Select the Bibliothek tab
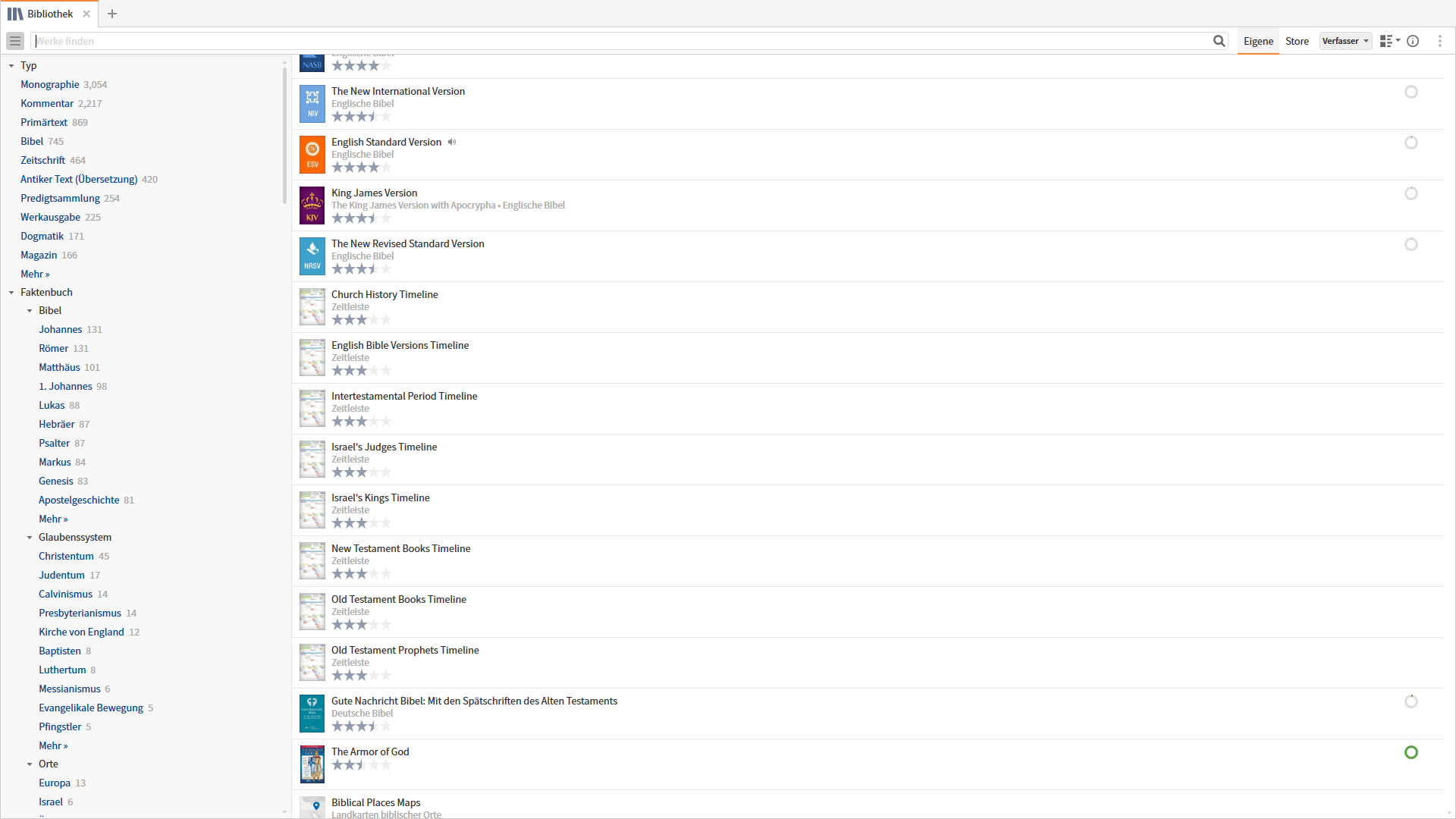Viewport: 1456px width, 819px height. click(x=50, y=14)
